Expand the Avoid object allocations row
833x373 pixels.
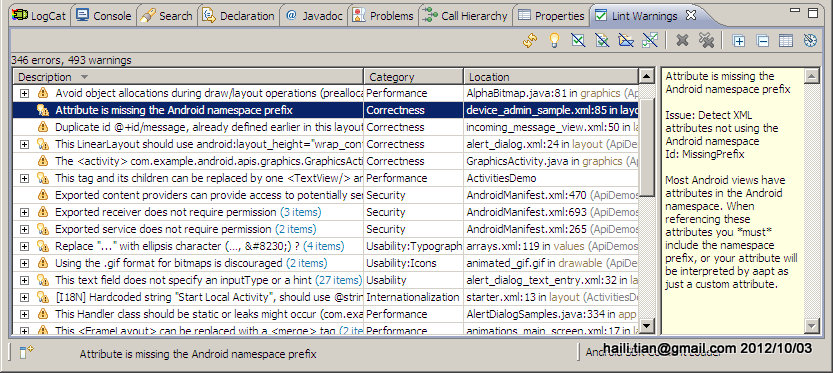click(24, 93)
